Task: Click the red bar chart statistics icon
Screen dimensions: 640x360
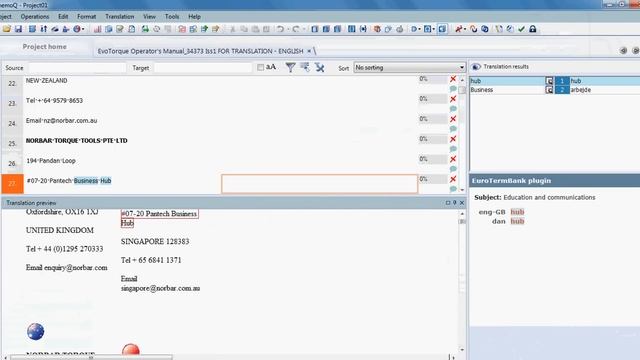Action: click(x=97, y=29)
